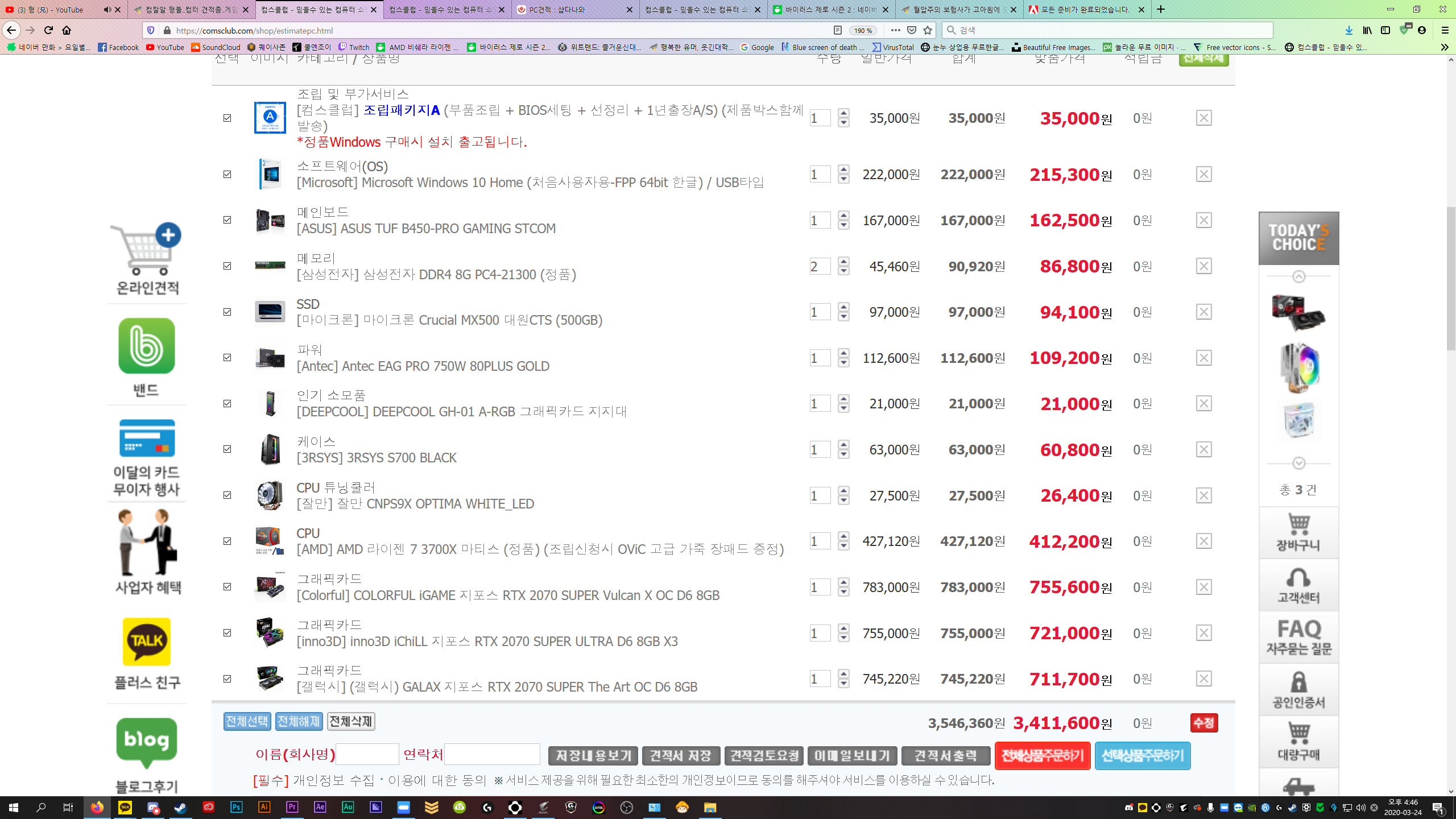Click the 이름(회사명) input field

point(367,754)
